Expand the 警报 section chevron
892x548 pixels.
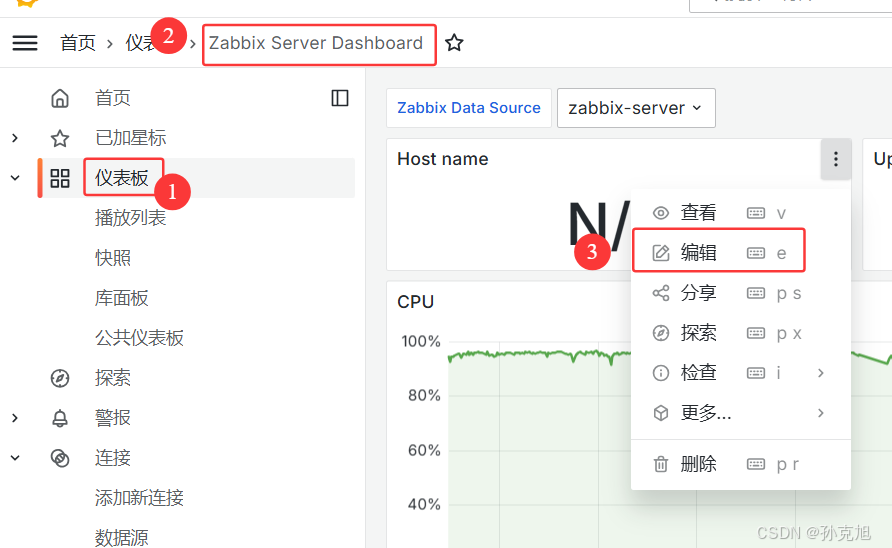point(15,418)
